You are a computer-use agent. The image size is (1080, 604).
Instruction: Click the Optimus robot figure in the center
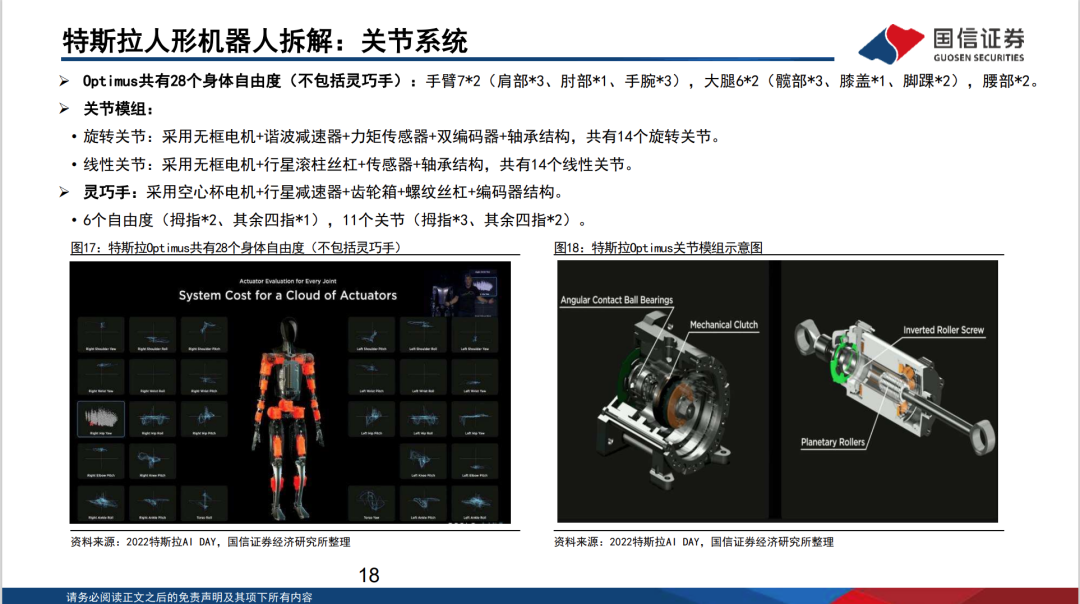coord(288,419)
